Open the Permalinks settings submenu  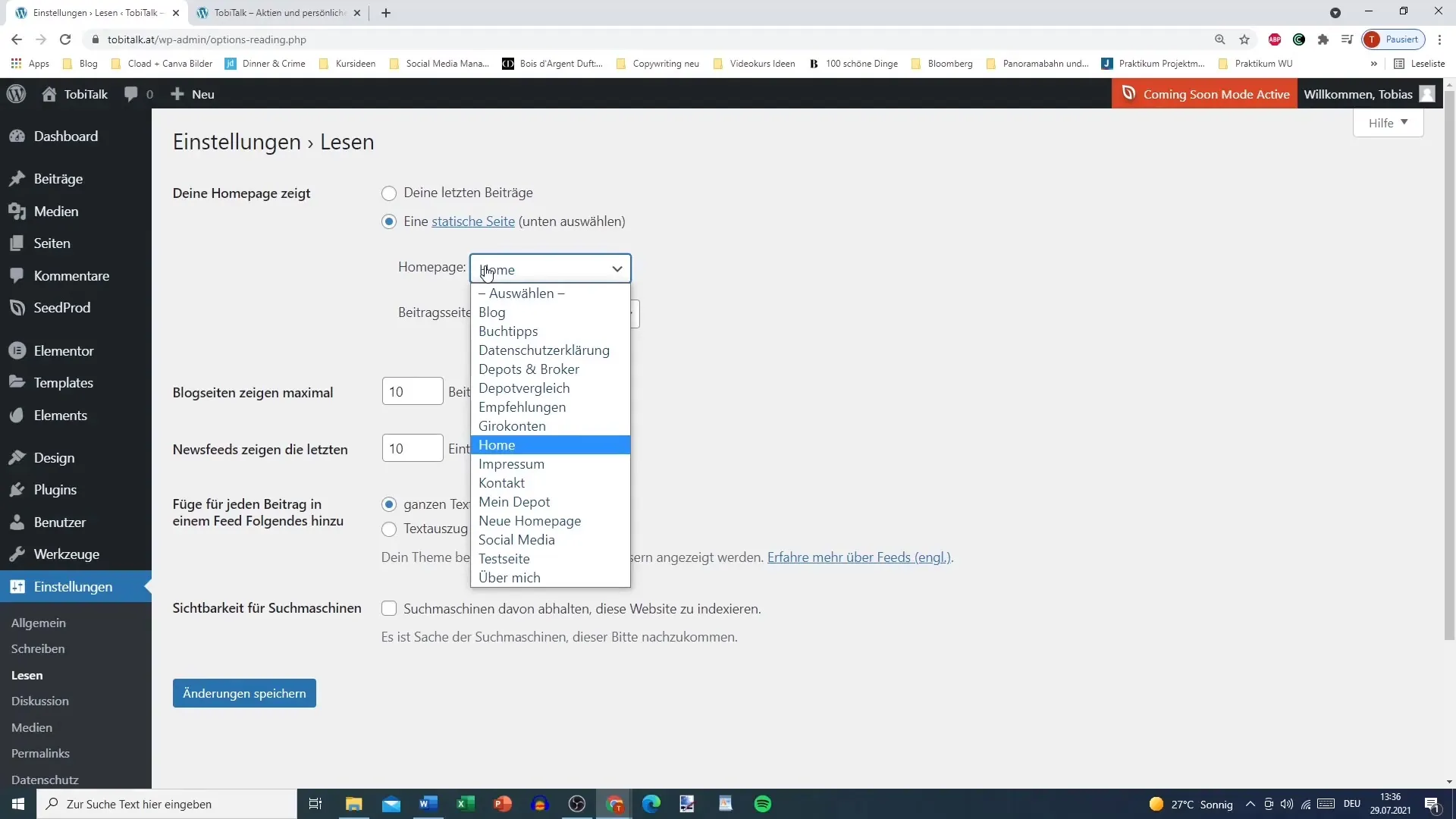point(40,754)
